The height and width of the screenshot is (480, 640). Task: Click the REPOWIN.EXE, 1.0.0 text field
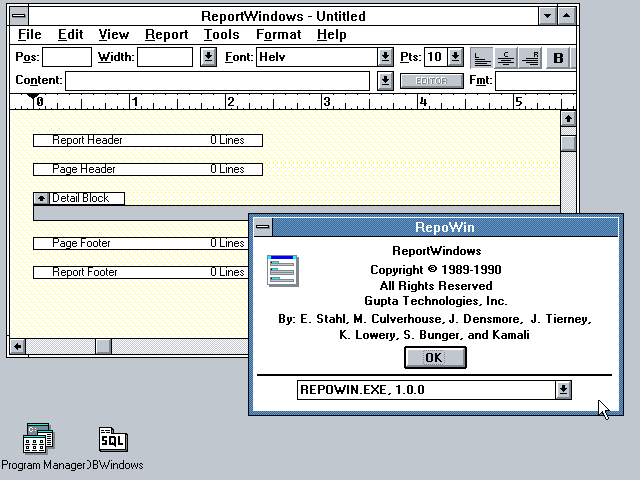pos(426,390)
